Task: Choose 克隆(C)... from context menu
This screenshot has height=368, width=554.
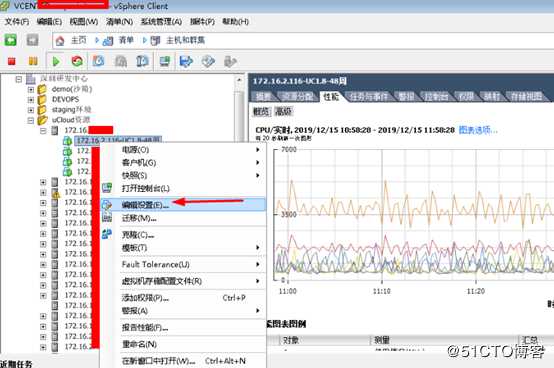Action: 183,235
